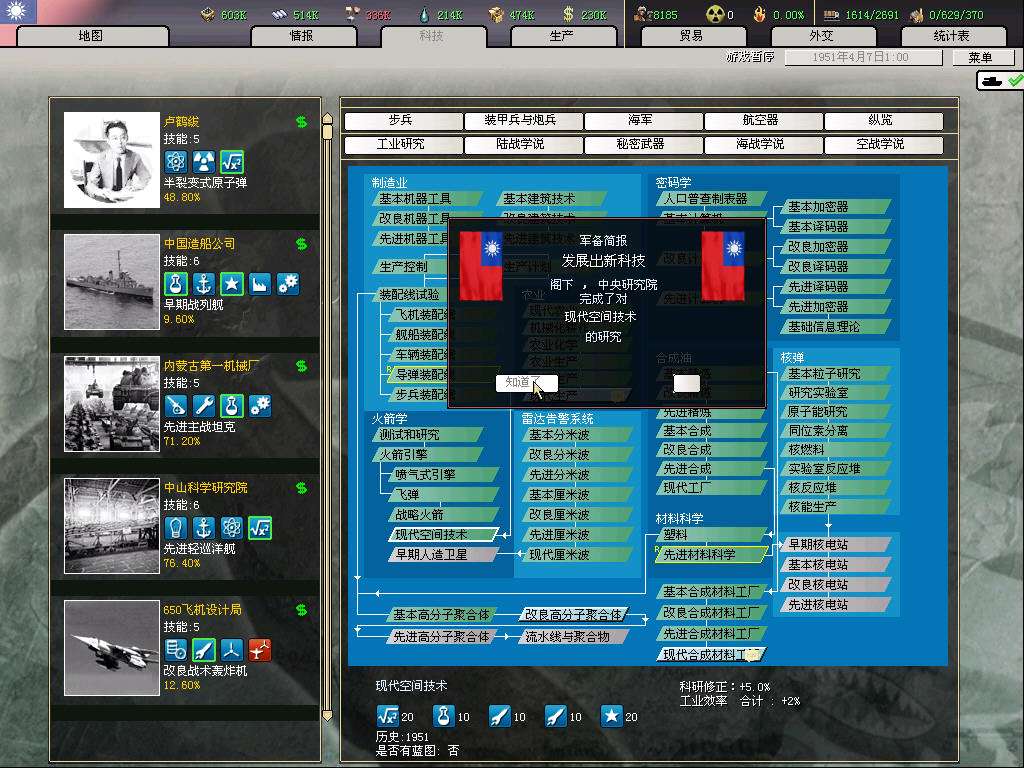Open the 菜单 menu button
The height and width of the screenshot is (768, 1024).
coord(982,57)
